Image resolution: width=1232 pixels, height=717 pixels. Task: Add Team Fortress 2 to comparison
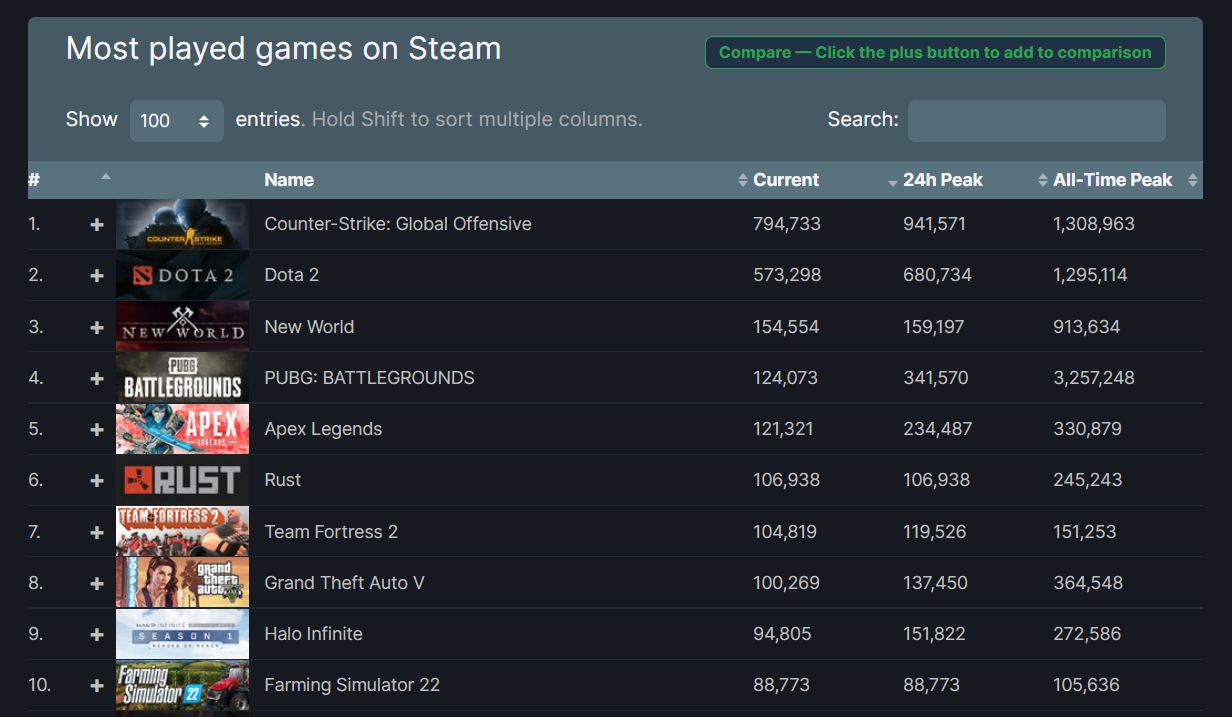[x=97, y=532]
